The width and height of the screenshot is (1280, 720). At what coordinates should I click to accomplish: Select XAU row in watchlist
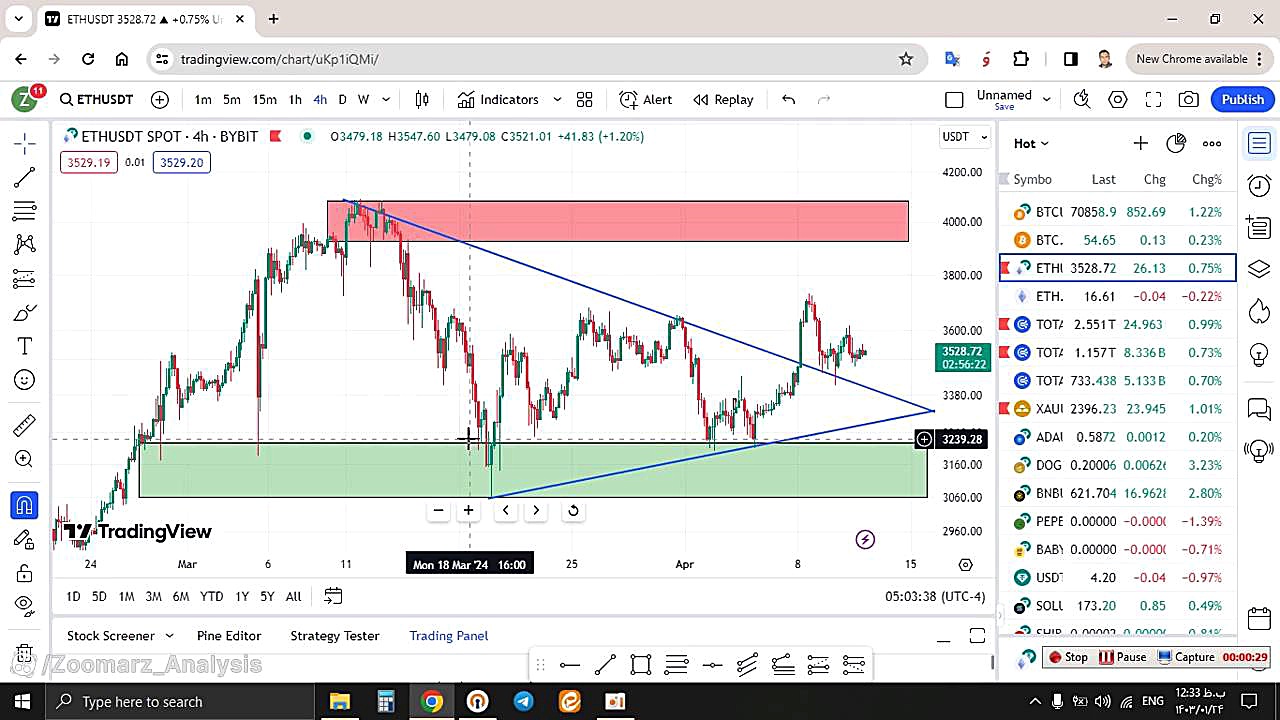click(x=1118, y=409)
